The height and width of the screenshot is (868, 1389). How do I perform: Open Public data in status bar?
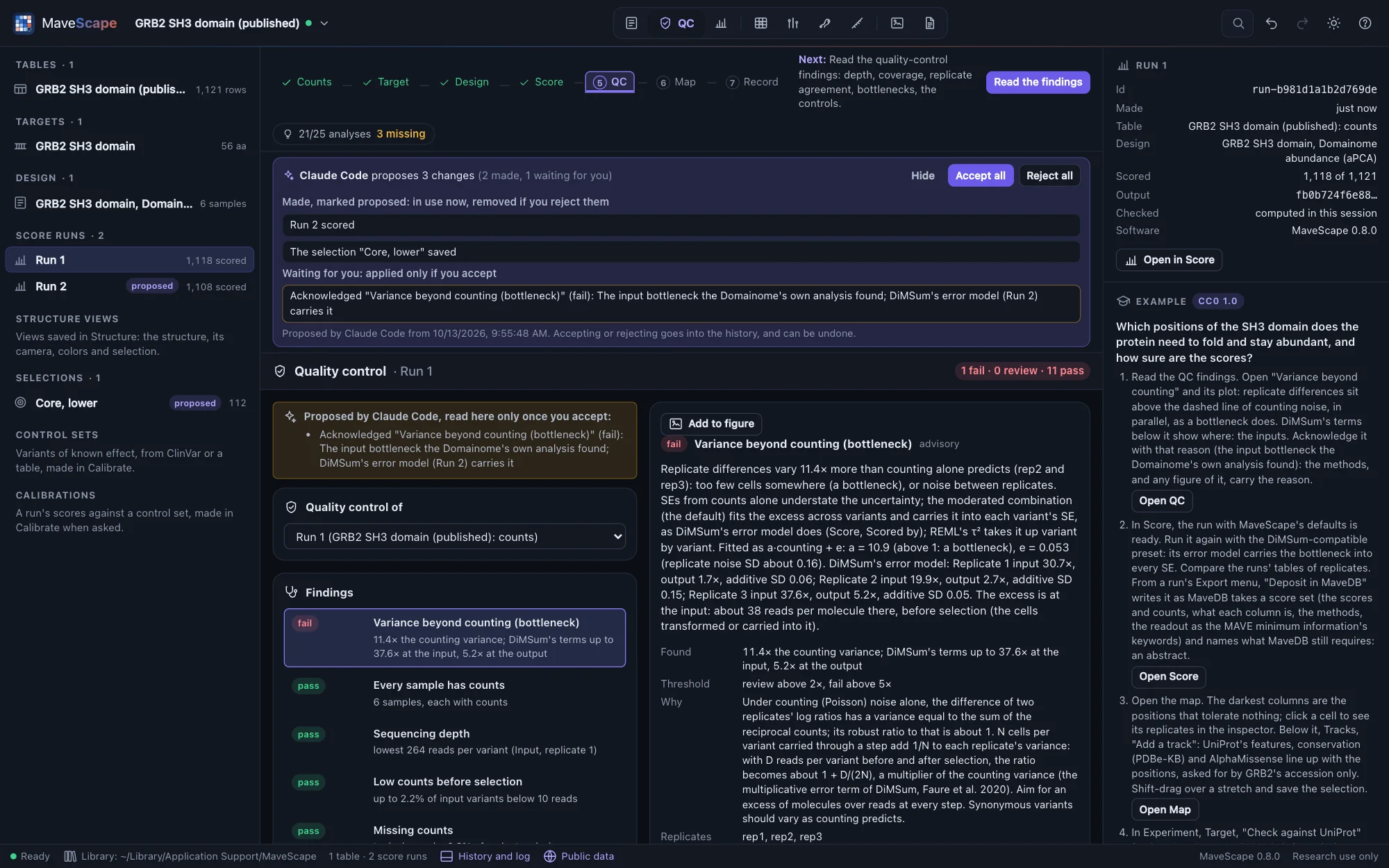[579, 856]
